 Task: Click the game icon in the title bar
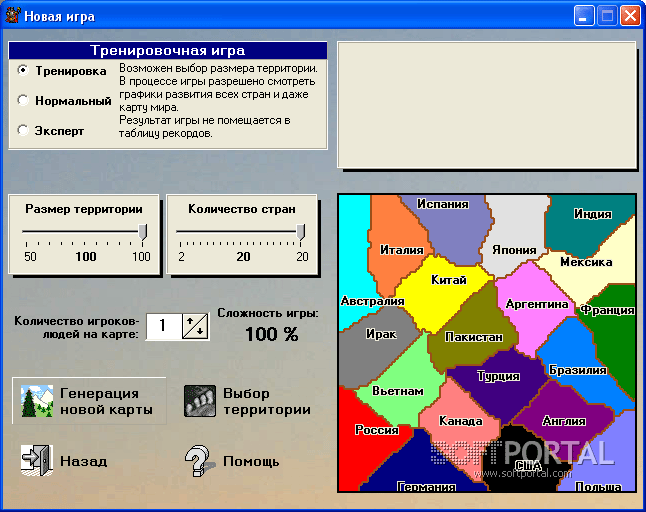click(12, 16)
